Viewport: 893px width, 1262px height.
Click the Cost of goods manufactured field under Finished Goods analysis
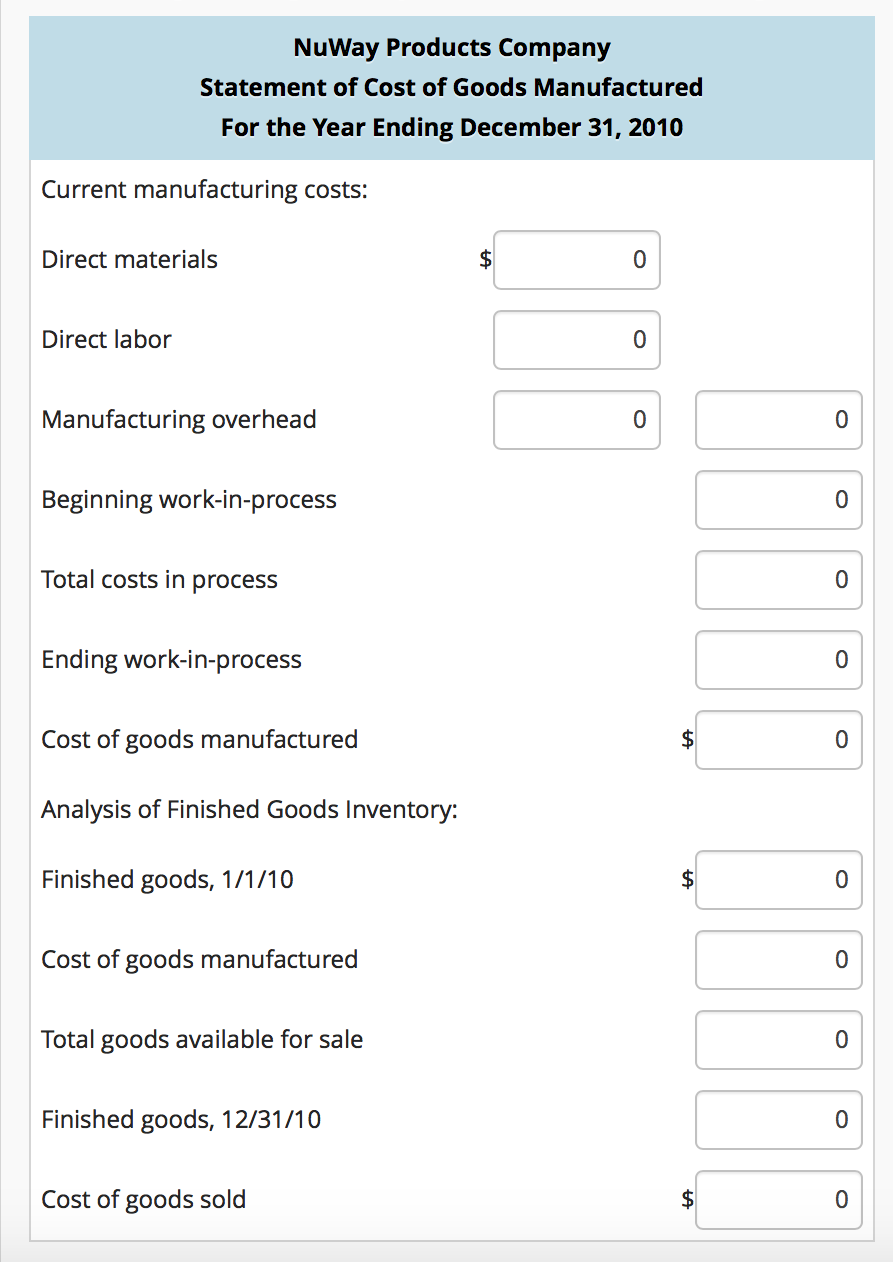[x=779, y=960]
